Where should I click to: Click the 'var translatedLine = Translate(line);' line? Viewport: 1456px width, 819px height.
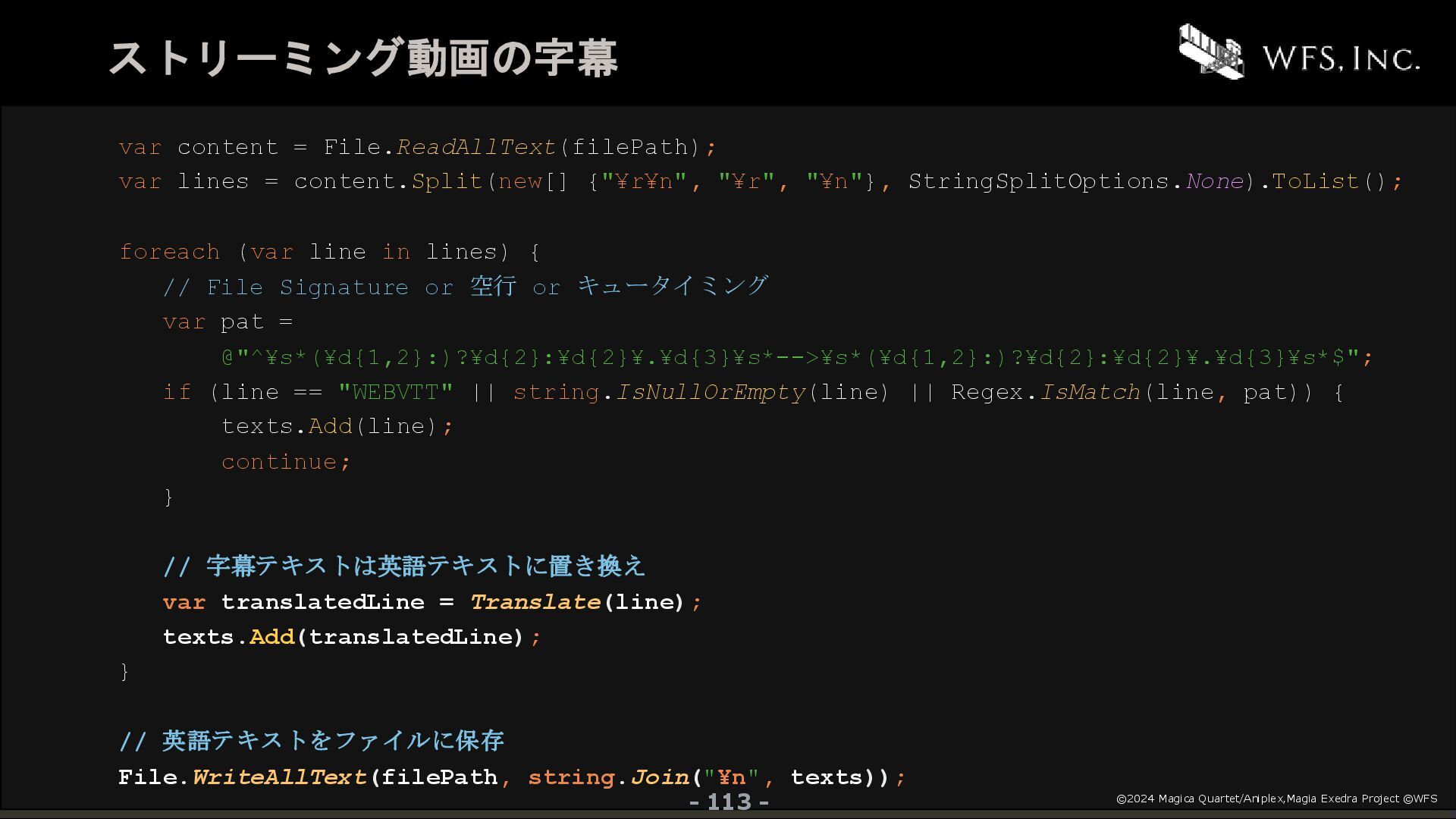[x=432, y=602]
